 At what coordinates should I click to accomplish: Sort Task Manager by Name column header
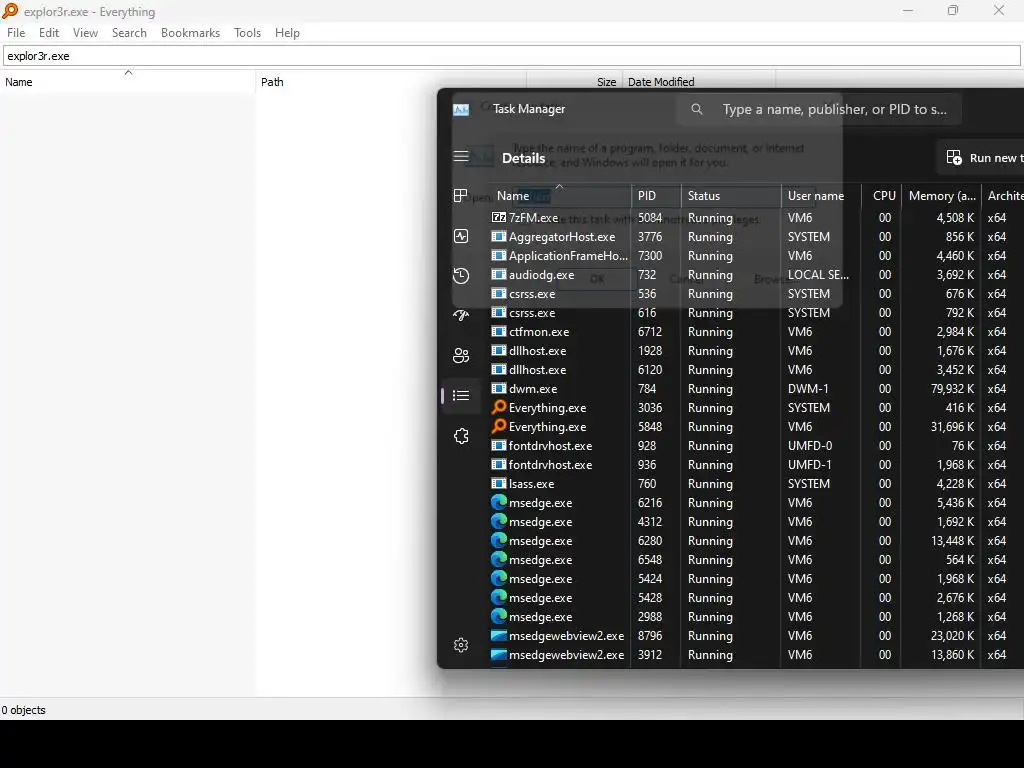tap(560, 196)
